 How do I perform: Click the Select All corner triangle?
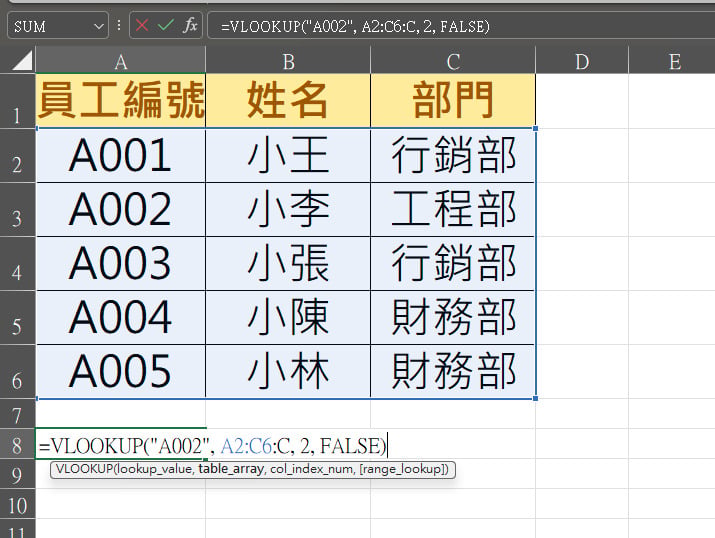(21, 60)
